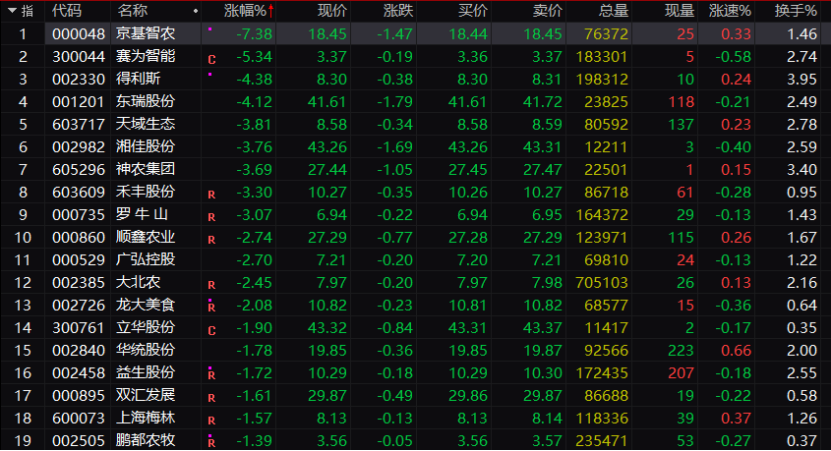Select stock name 上海梅林

tap(145, 418)
